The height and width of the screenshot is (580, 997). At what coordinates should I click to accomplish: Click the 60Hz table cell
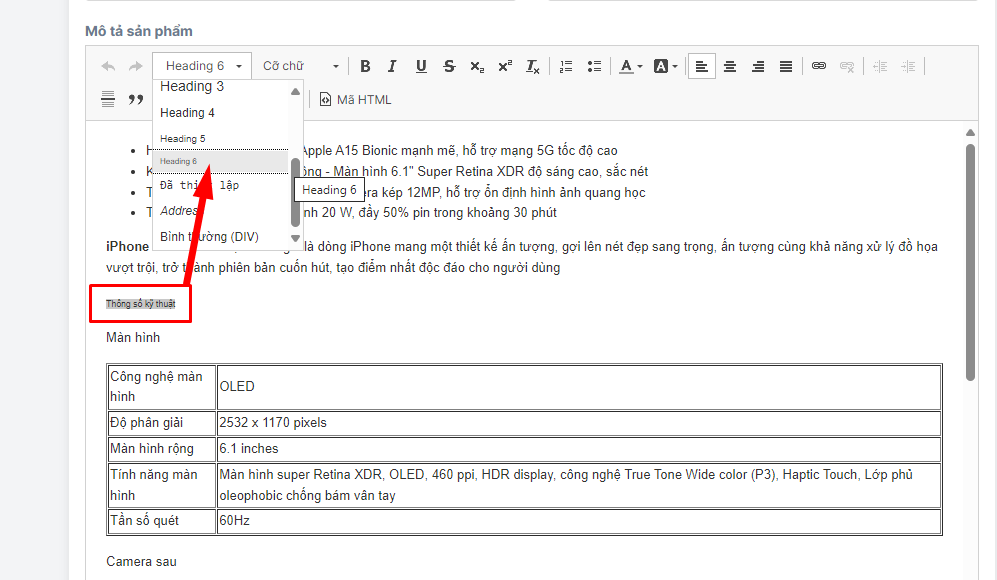(579, 521)
